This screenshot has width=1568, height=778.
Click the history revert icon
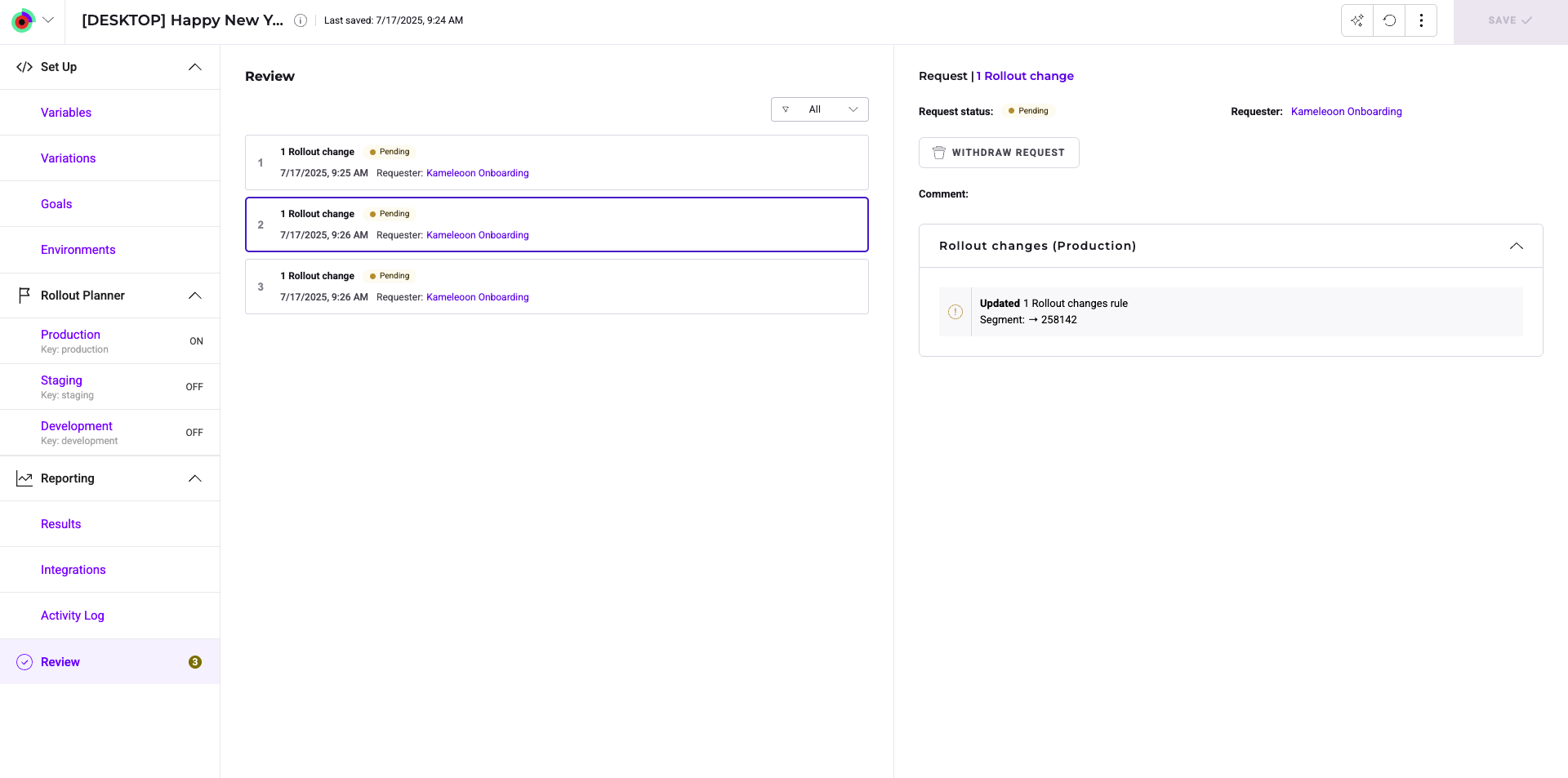click(x=1389, y=20)
